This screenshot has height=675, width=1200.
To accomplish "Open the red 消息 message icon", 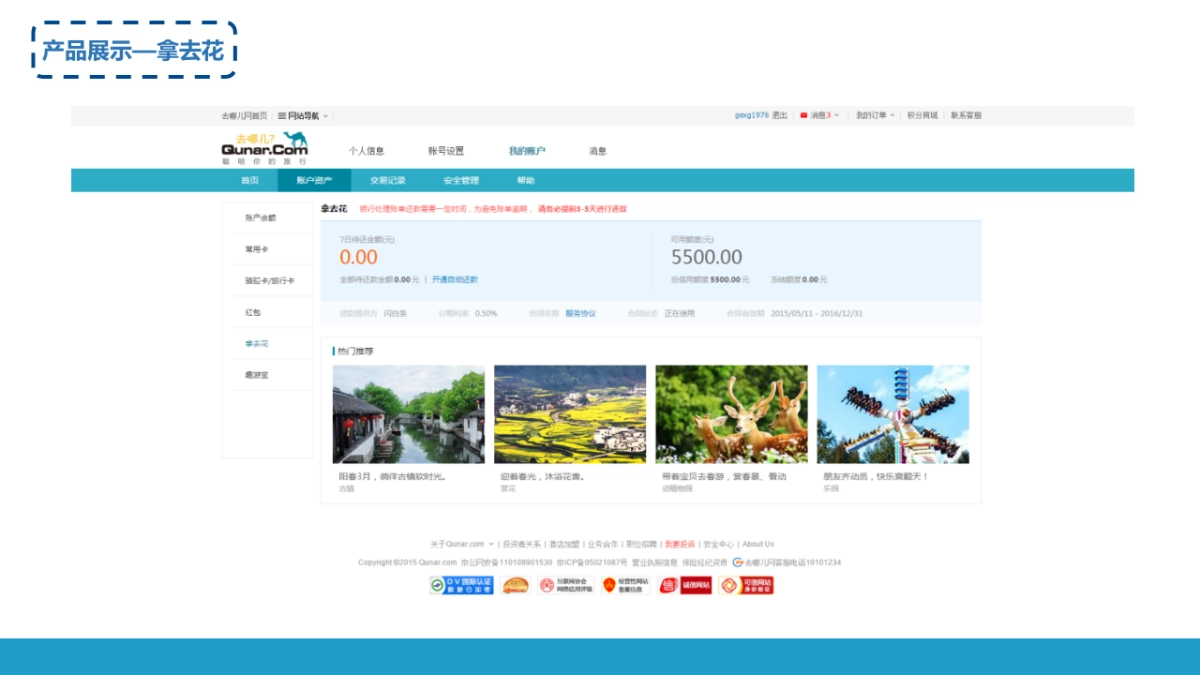I will (805, 115).
